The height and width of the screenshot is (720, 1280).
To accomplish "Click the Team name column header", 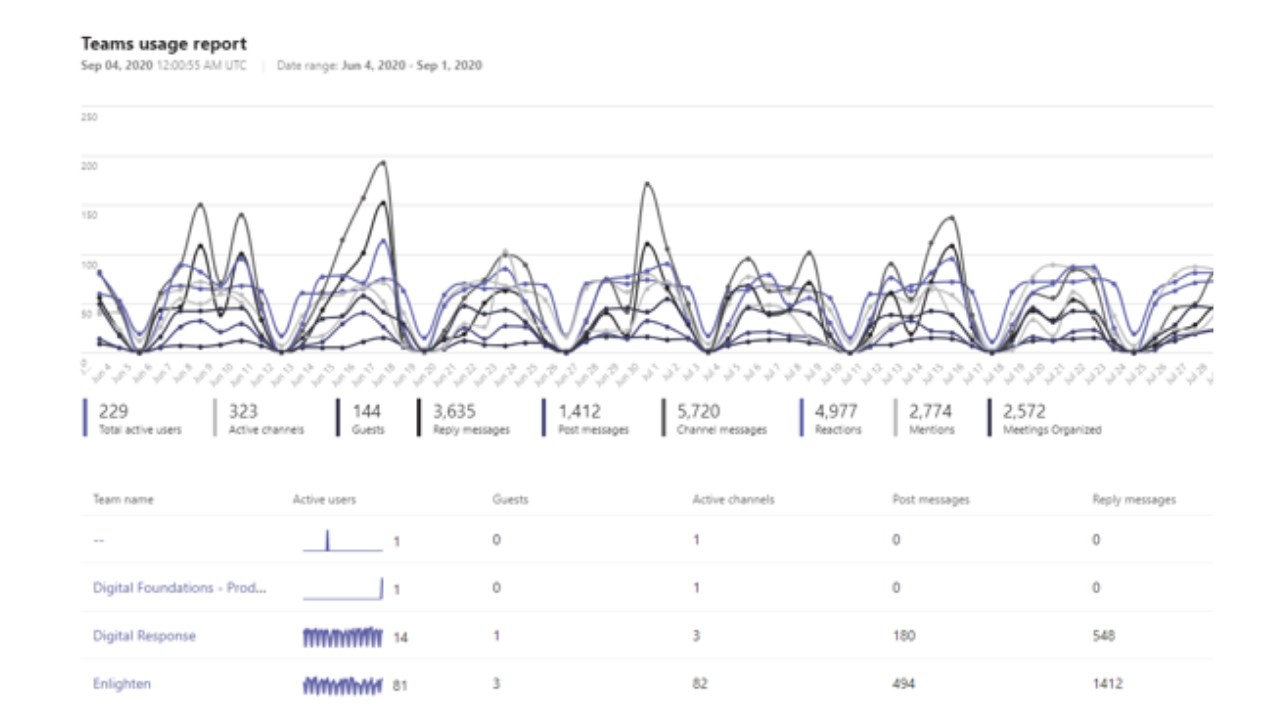I will [x=123, y=499].
